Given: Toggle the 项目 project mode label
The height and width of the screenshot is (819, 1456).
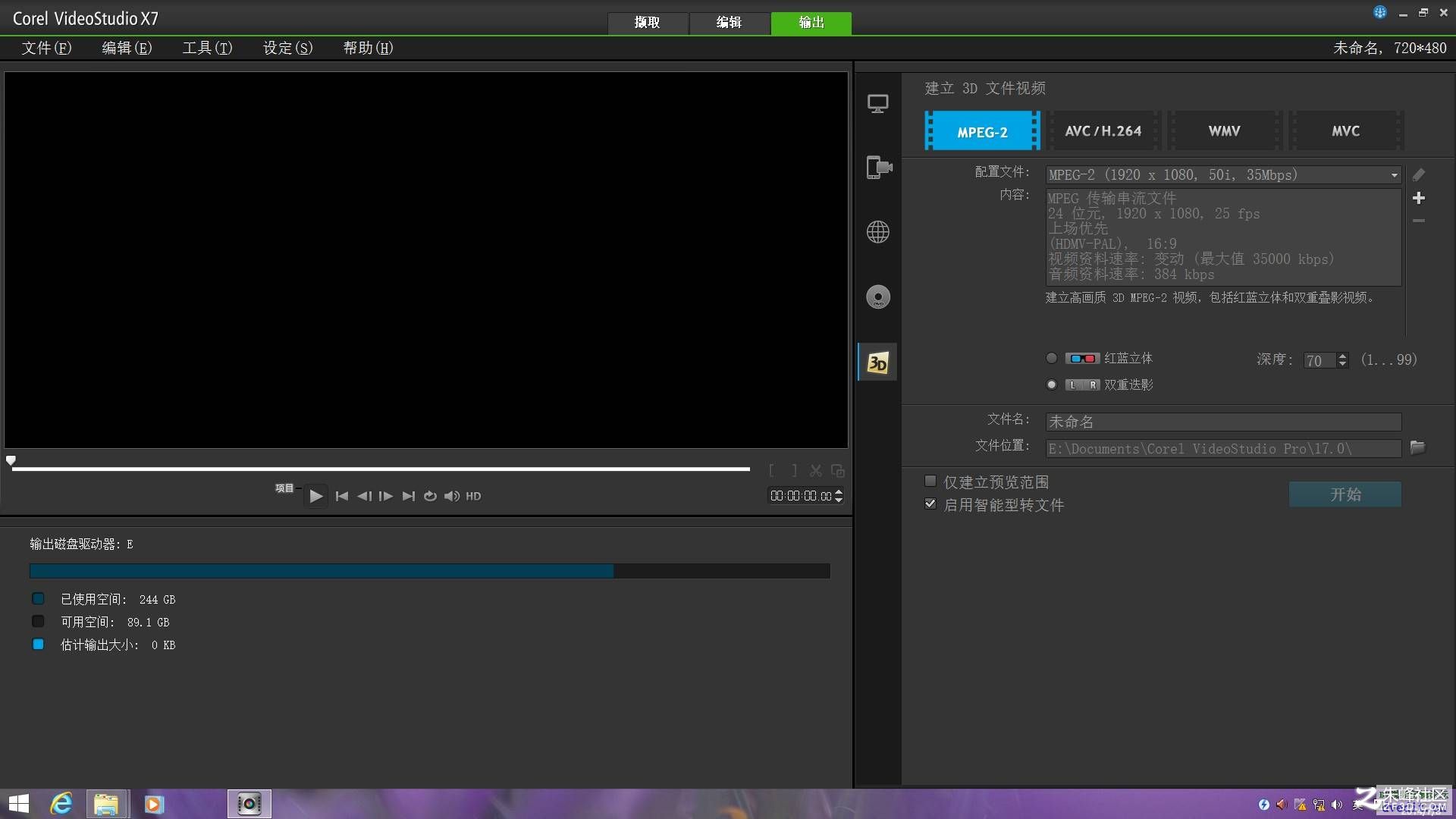Looking at the screenshot, I should point(284,488).
